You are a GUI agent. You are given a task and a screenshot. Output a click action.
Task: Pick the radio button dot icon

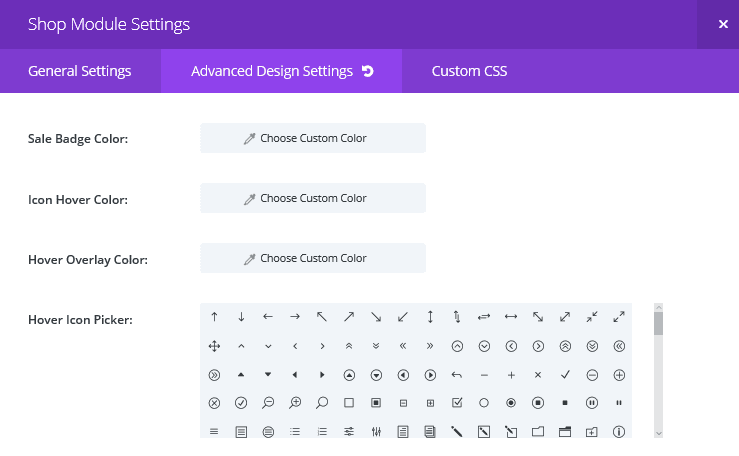tap(511, 403)
